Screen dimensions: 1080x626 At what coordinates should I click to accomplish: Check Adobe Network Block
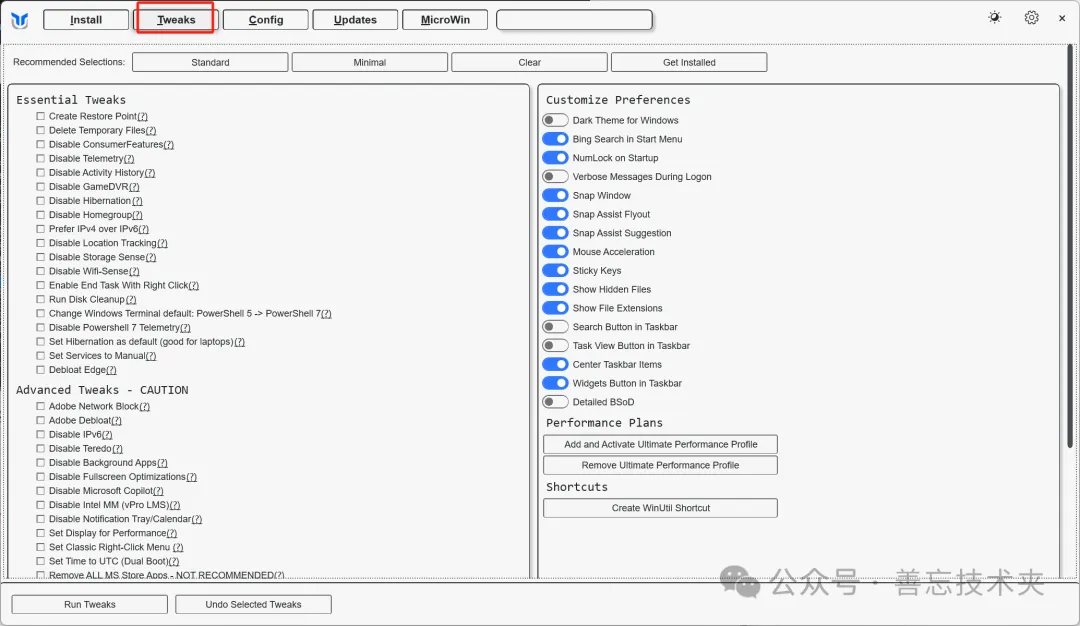41,406
